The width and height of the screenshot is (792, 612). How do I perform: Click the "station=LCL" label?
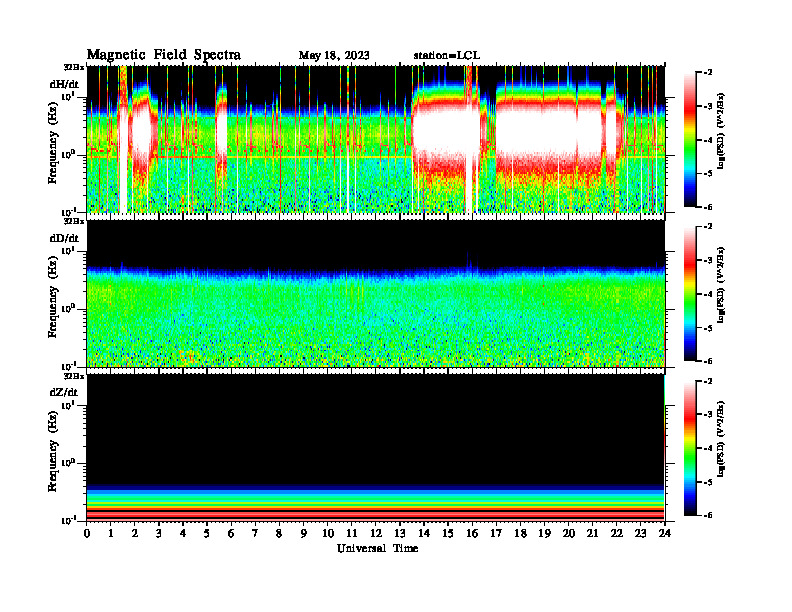coord(447,56)
